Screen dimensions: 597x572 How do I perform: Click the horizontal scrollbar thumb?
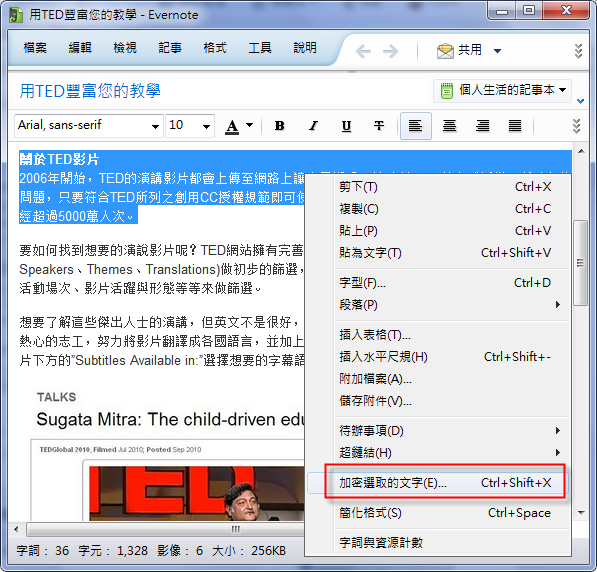pyautogui.click(x=165, y=529)
